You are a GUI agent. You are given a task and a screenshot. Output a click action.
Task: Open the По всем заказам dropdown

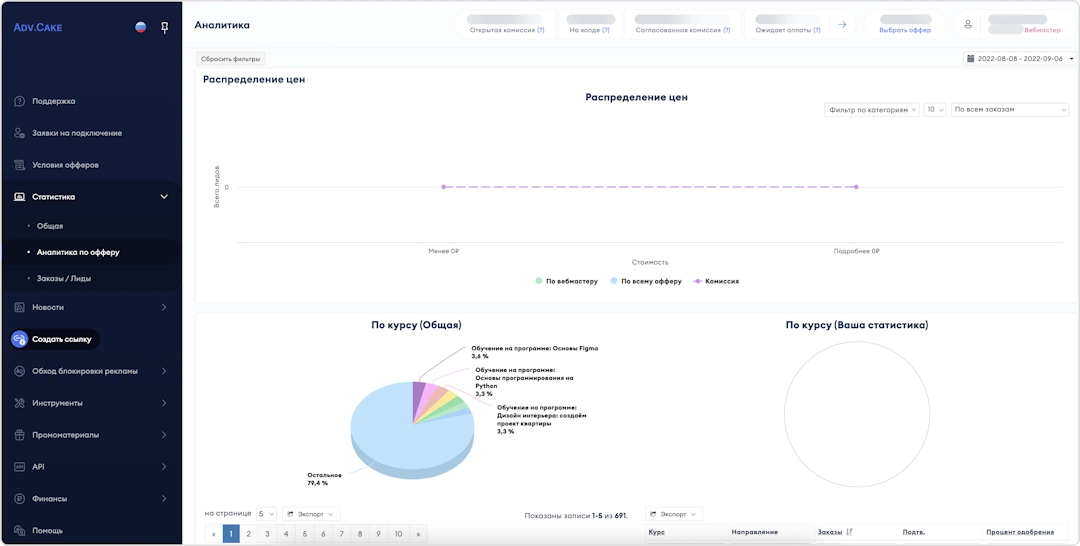click(x=1009, y=110)
